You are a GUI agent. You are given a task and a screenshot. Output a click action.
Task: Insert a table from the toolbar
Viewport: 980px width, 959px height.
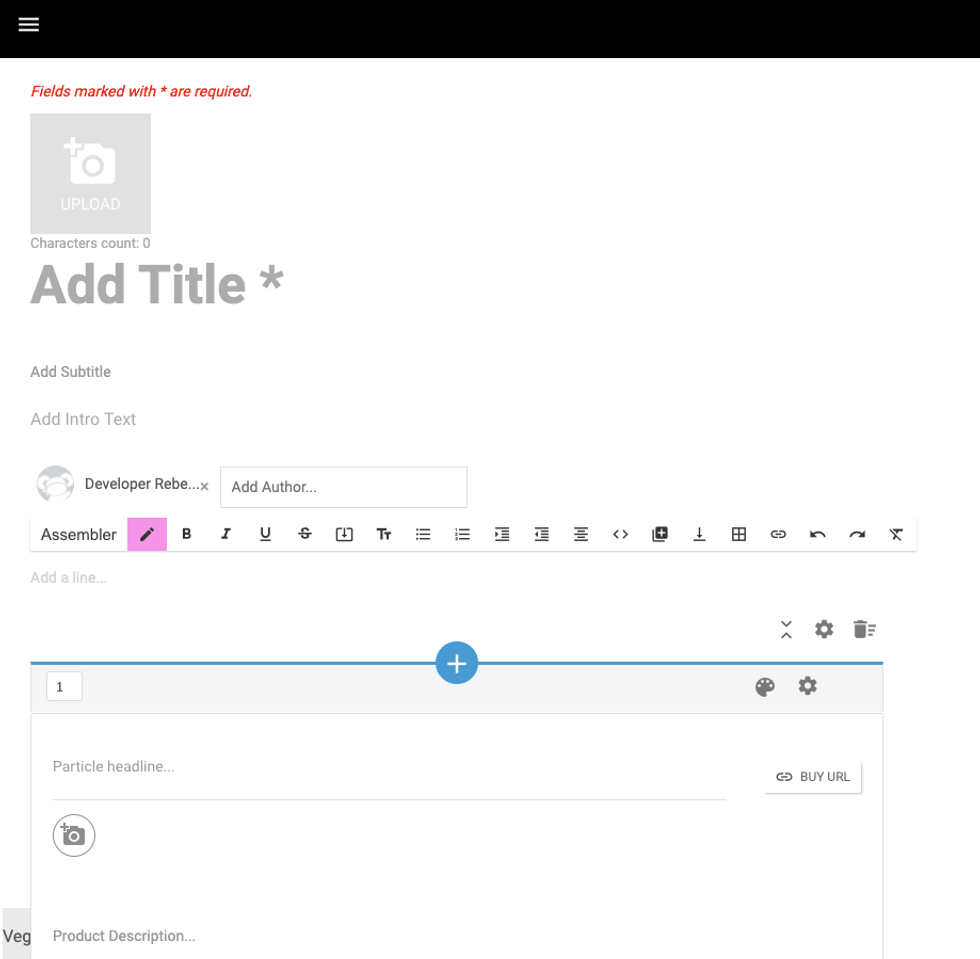[x=739, y=535]
